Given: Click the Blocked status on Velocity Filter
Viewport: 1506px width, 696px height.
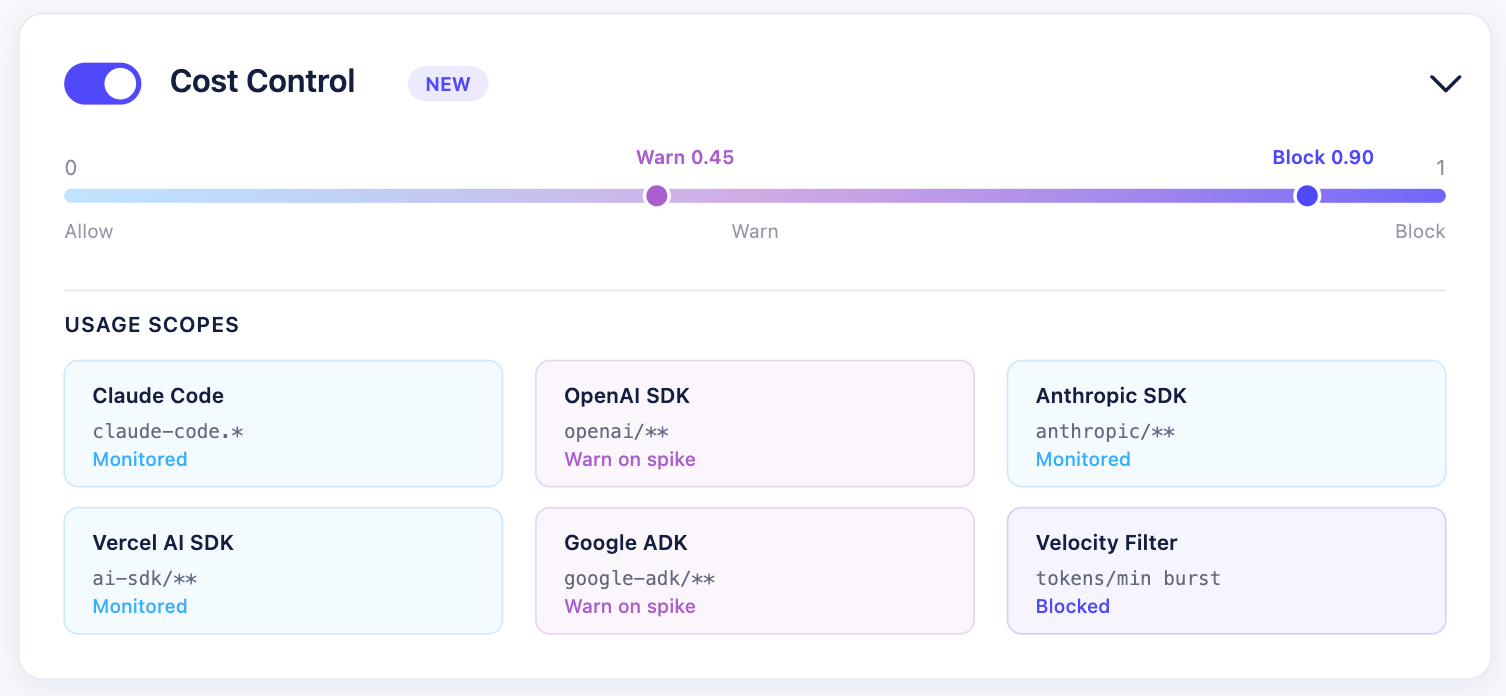Looking at the screenshot, I should [x=1073, y=606].
